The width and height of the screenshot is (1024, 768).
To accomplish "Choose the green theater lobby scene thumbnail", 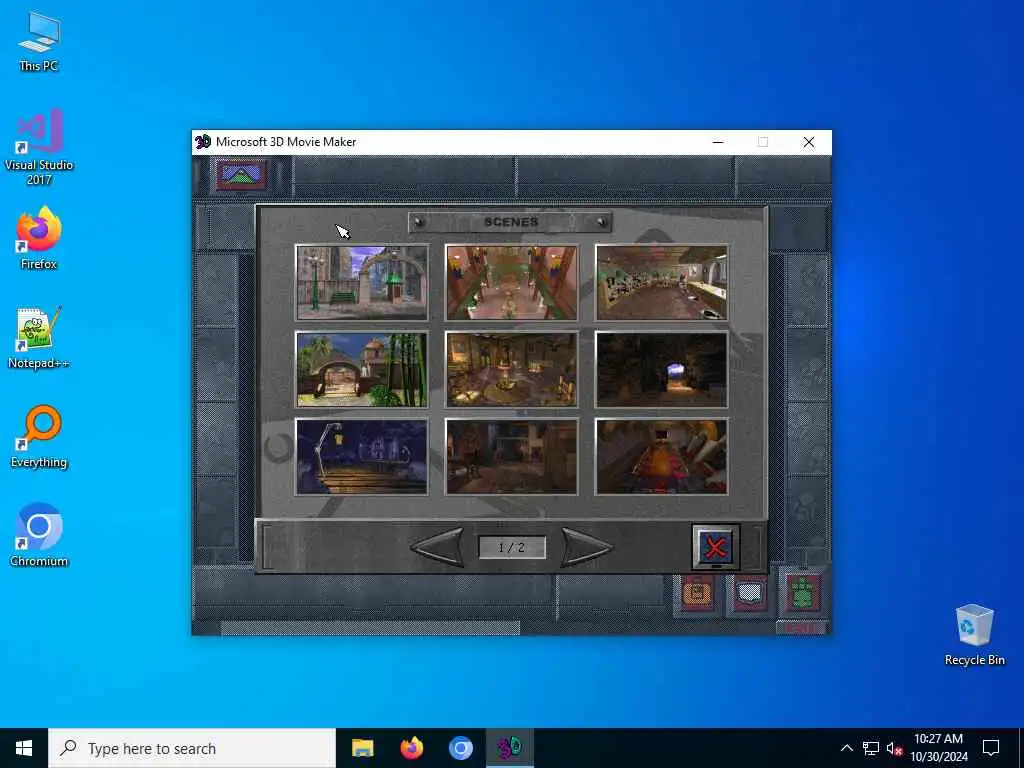I will click(511, 282).
